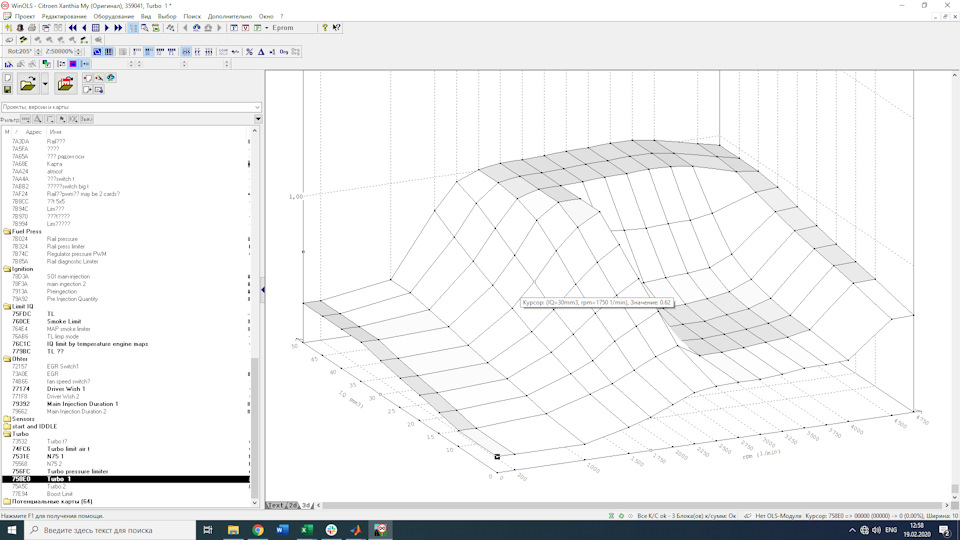This screenshot has height=540, width=960.
Task: Click the Имя column header
Action: click(x=56, y=132)
